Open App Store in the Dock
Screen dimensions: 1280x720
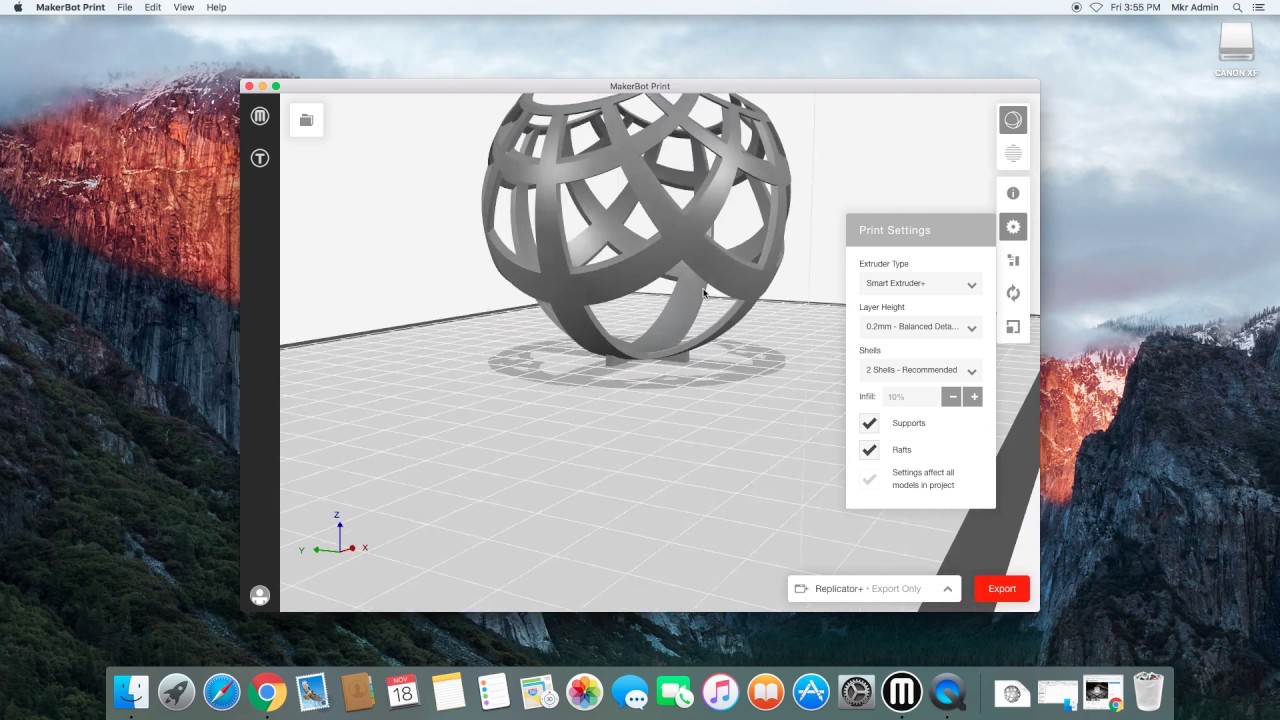810,692
